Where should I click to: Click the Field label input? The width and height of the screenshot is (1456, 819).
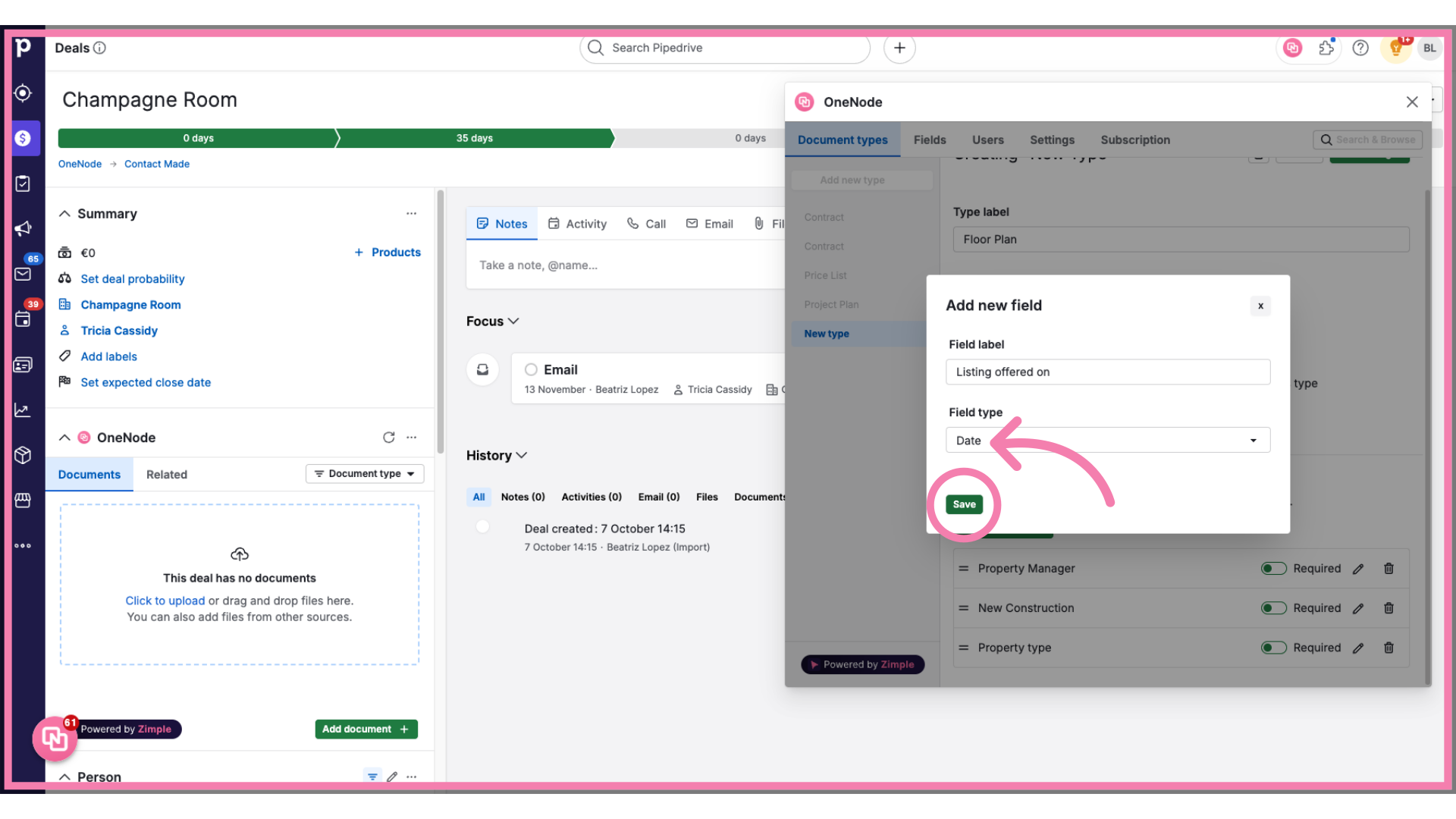click(1107, 372)
